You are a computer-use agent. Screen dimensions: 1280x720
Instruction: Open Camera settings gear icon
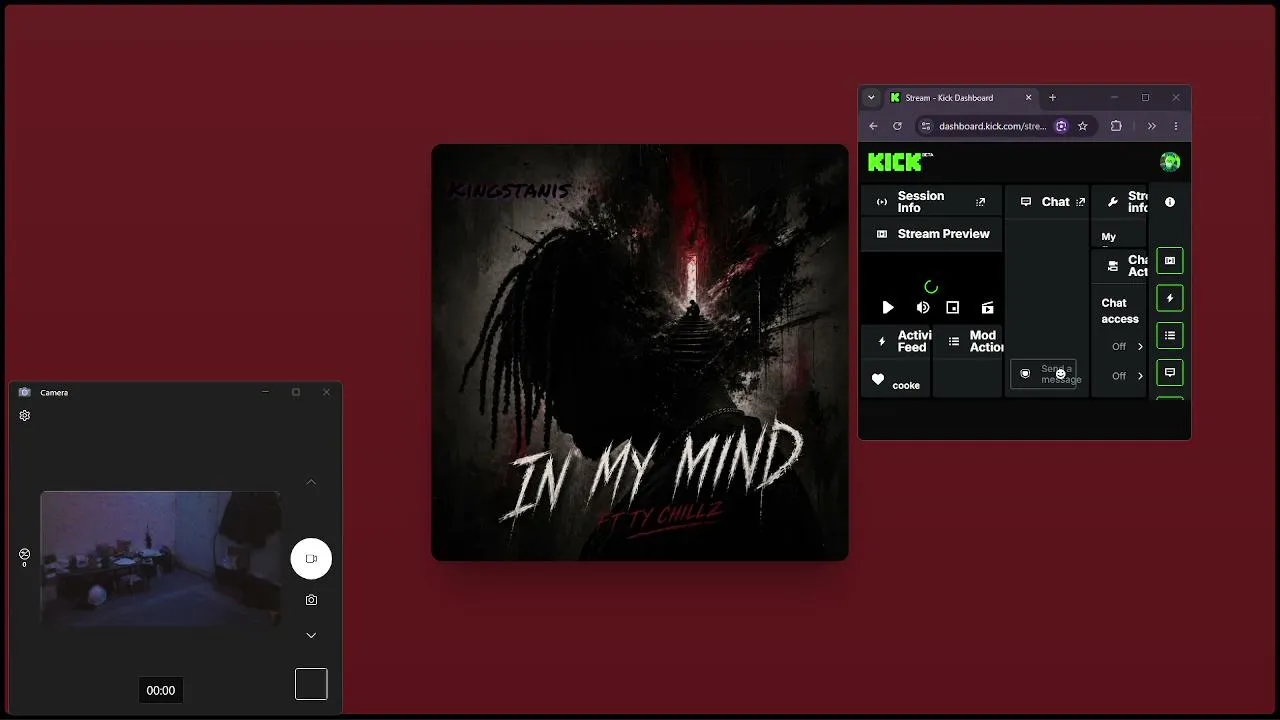click(x=25, y=416)
